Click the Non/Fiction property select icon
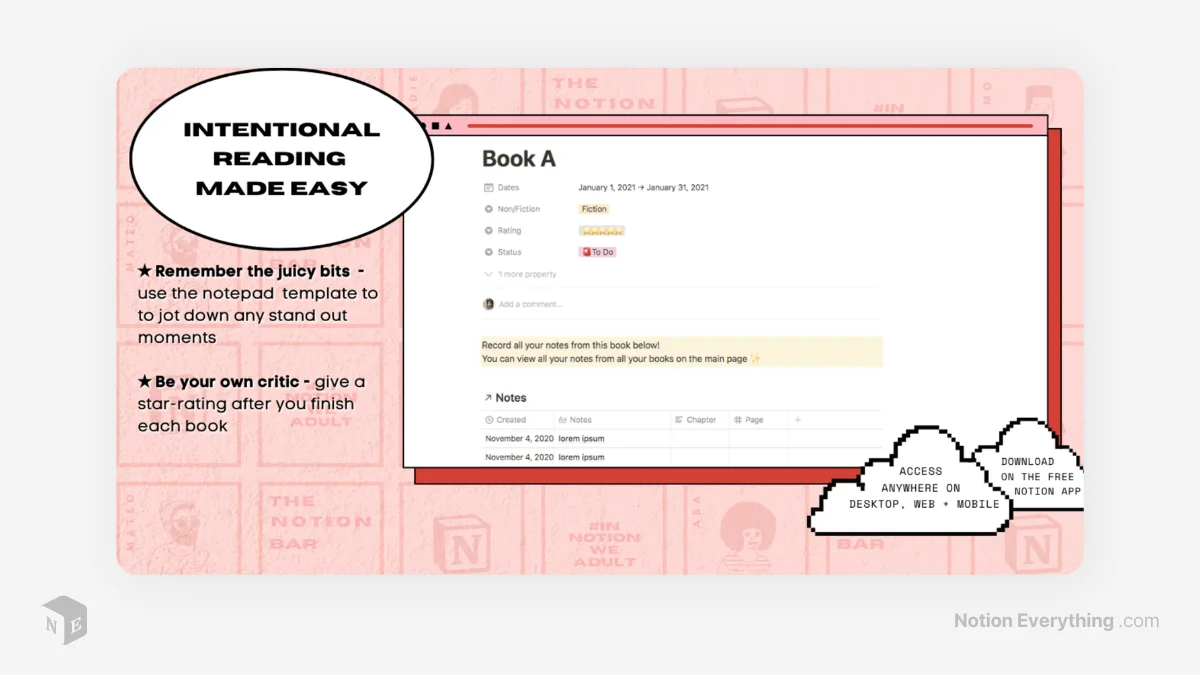Image resolution: width=1200 pixels, height=675 pixels. click(x=489, y=209)
